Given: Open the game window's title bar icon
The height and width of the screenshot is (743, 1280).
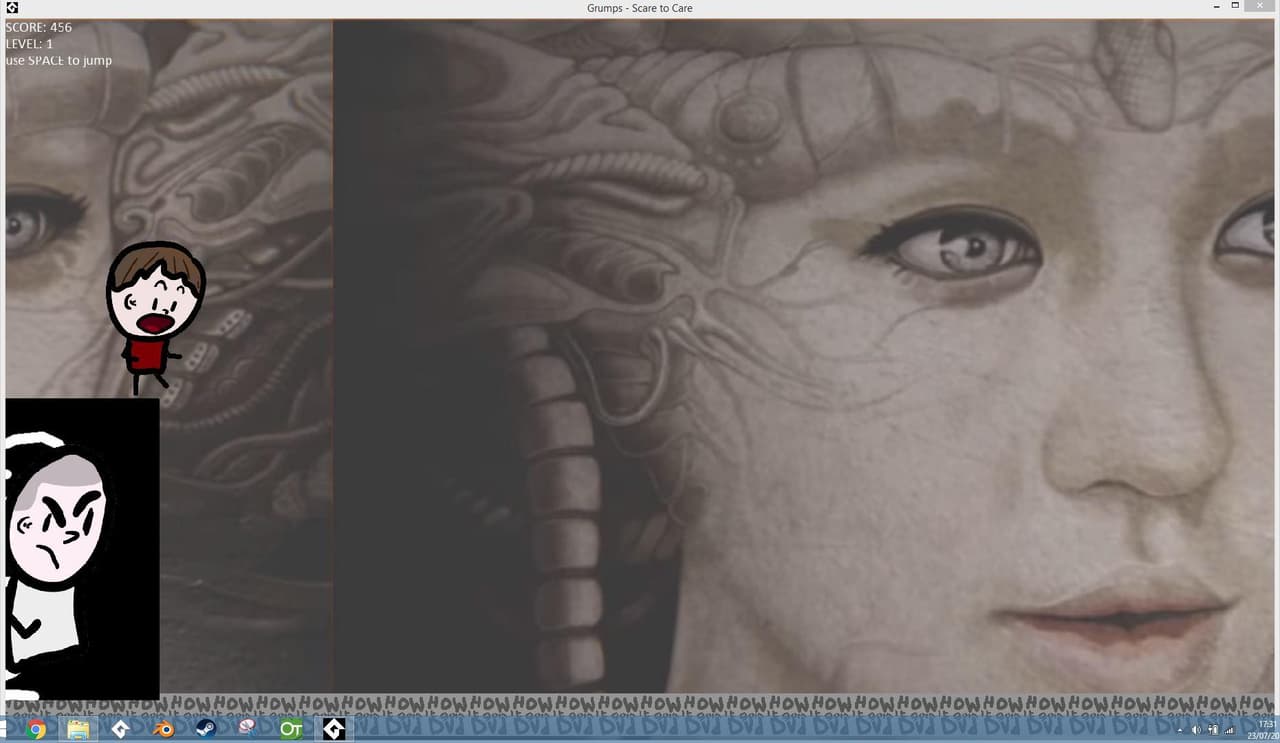Looking at the screenshot, I should (x=12, y=8).
